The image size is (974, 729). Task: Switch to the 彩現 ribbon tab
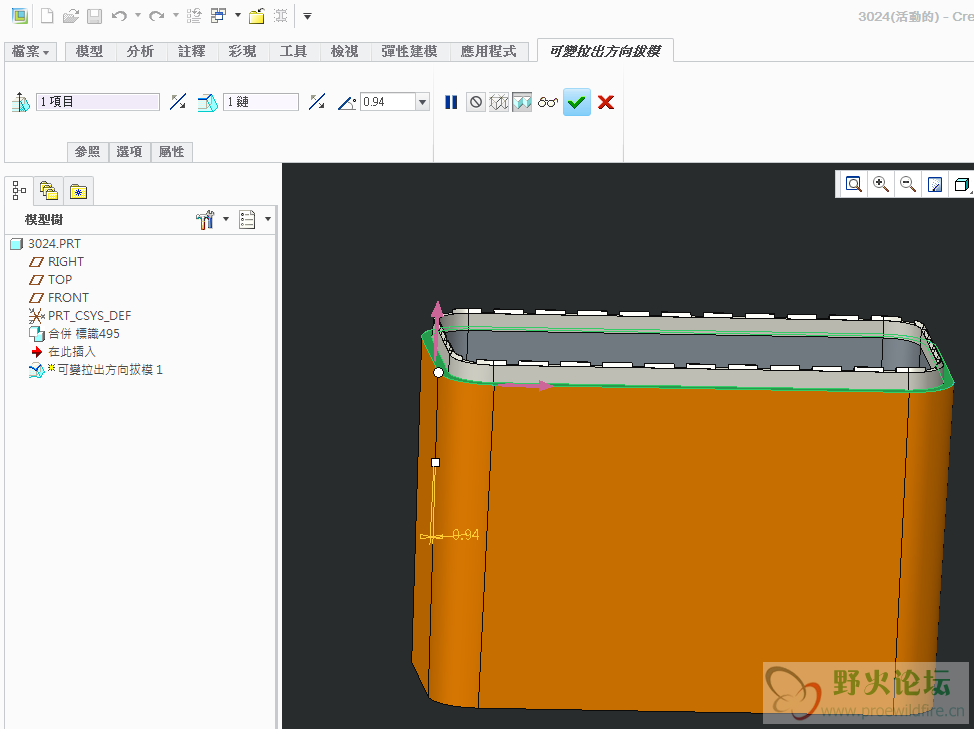tap(242, 52)
